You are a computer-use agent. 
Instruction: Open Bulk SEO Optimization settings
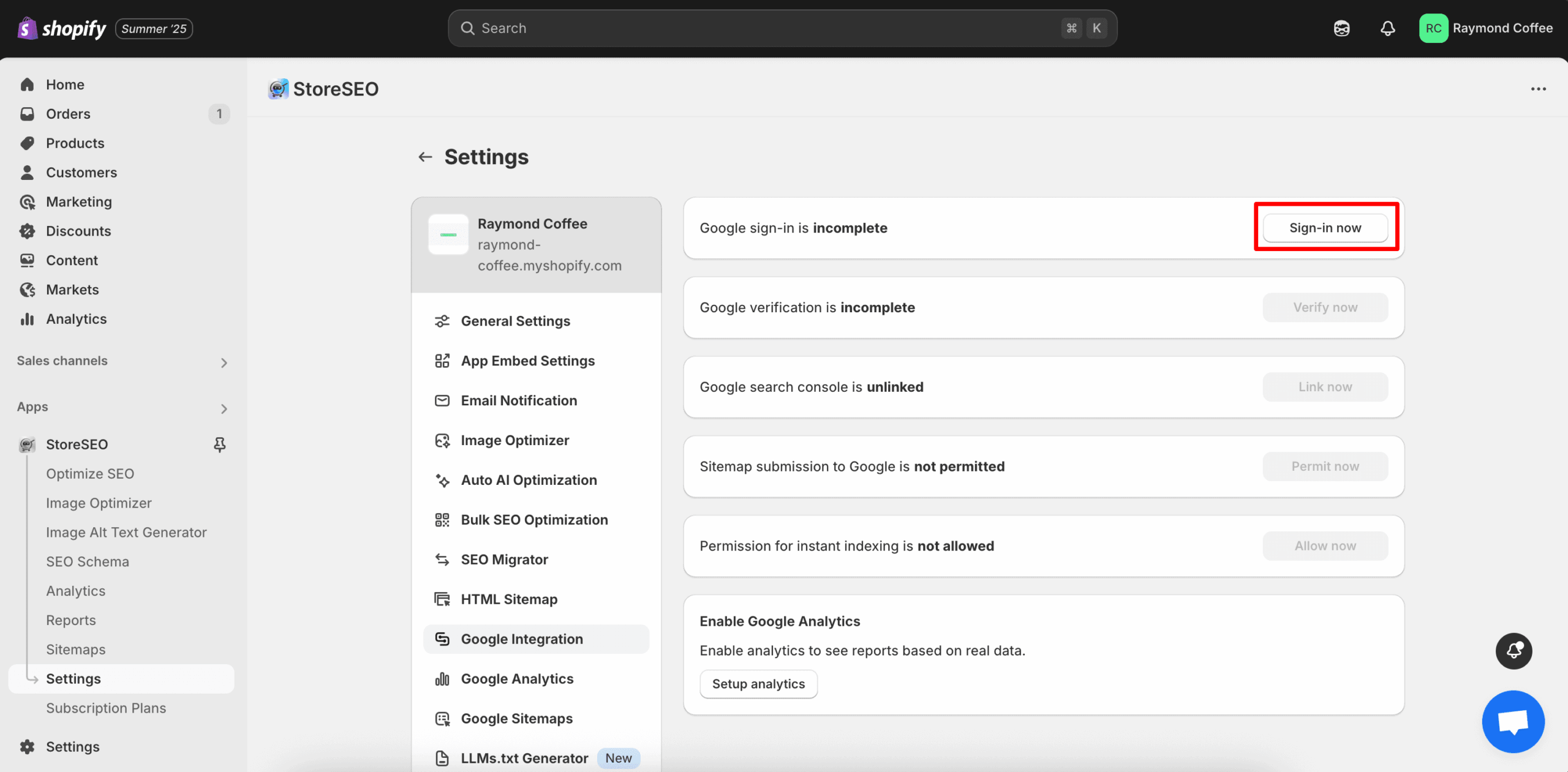pyautogui.click(x=536, y=520)
